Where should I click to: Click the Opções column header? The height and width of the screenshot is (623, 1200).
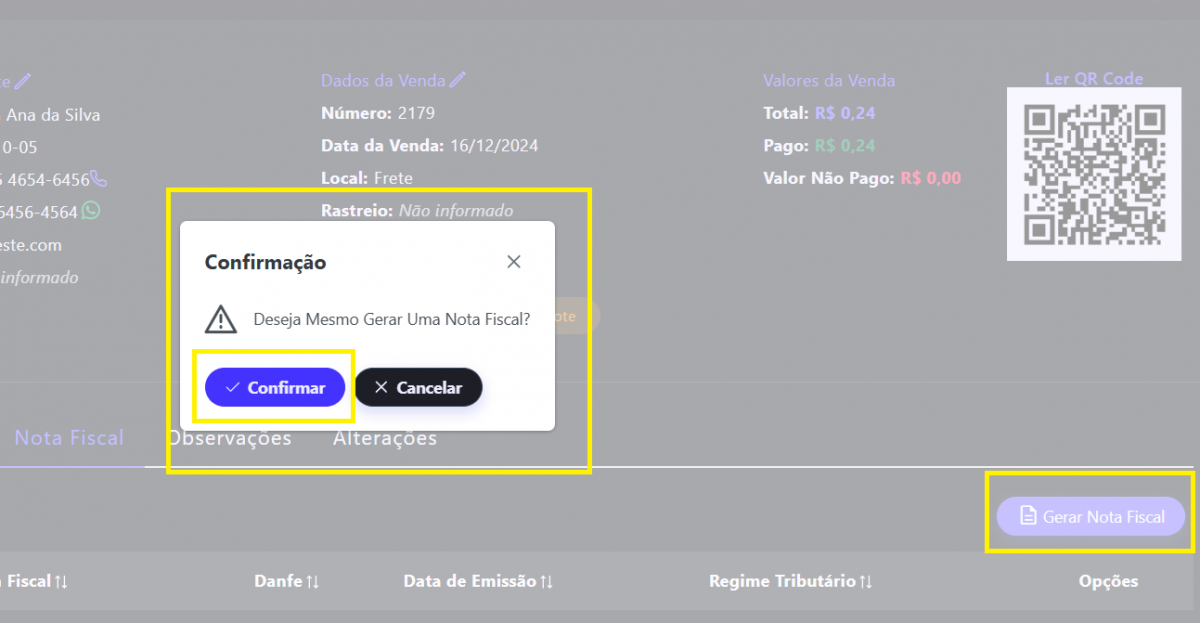pos(1108,581)
